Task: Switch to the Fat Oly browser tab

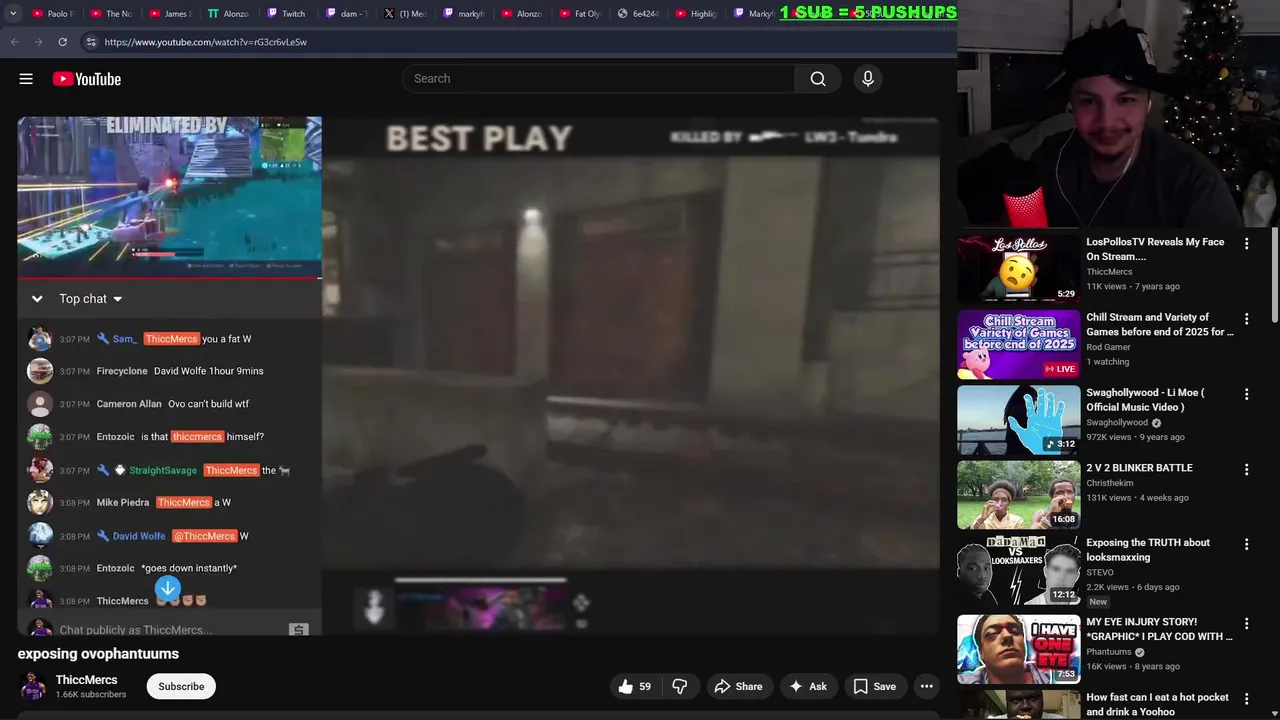Action: [580, 14]
